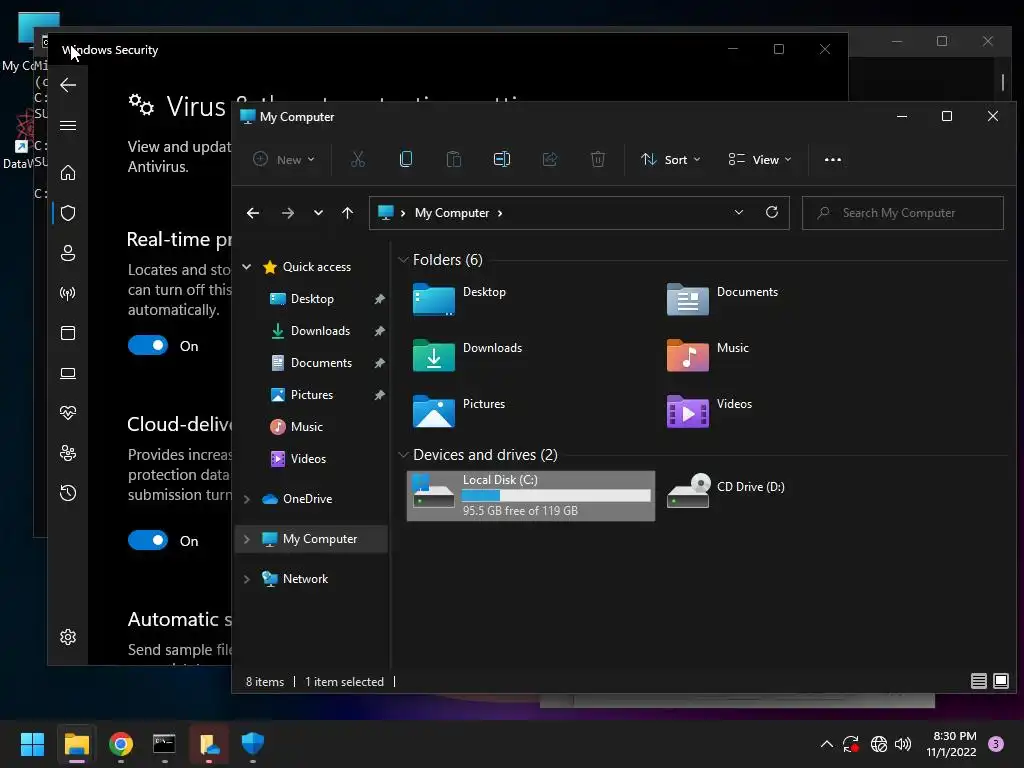
Task: Go forward in File Explorer navigation
Action: pyautogui.click(x=287, y=213)
